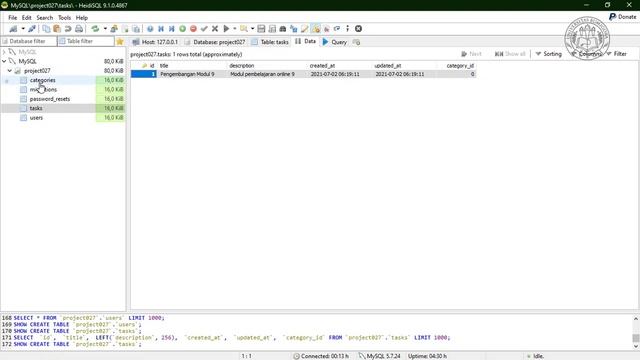Switch to the Database: project027 tab
The height and width of the screenshot is (360, 640).
215,42
